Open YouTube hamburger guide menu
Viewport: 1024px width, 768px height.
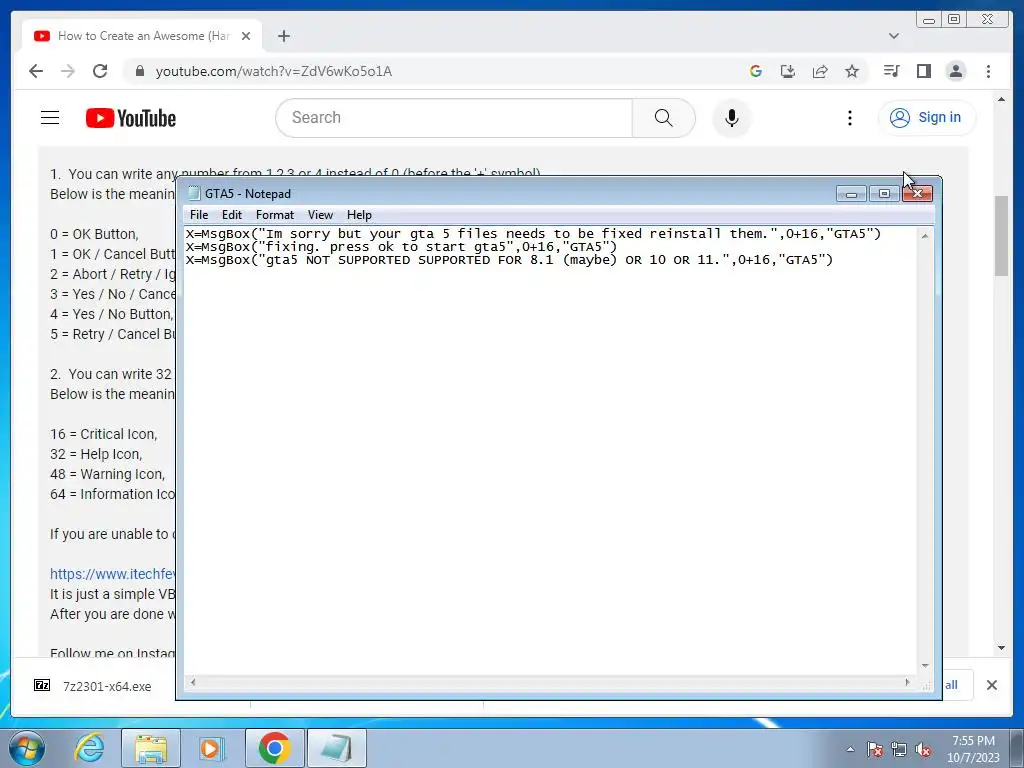point(50,118)
